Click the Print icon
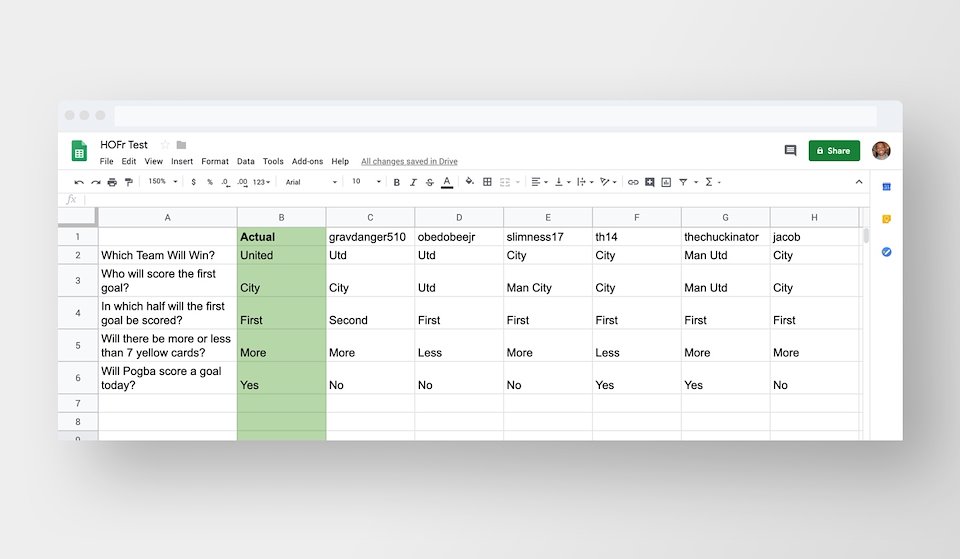This screenshot has width=960, height=559. 112,182
